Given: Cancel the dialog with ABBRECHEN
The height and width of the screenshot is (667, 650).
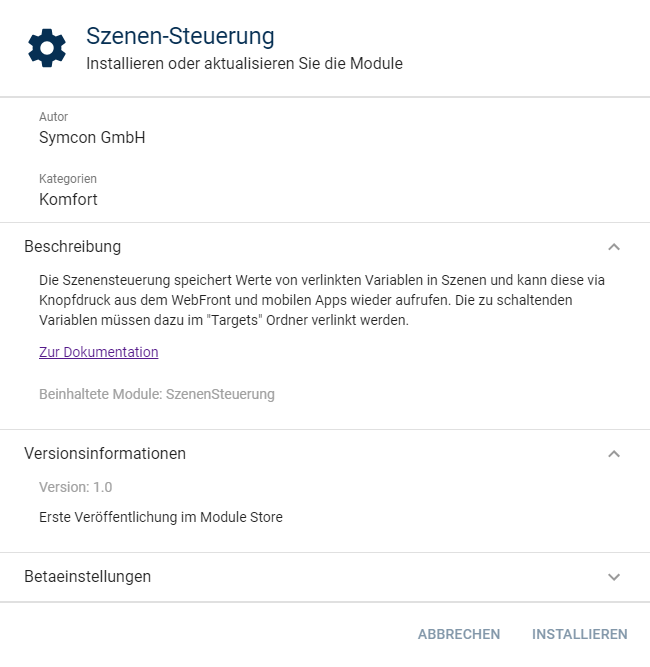Looking at the screenshot, I should (x=459, y=634).
